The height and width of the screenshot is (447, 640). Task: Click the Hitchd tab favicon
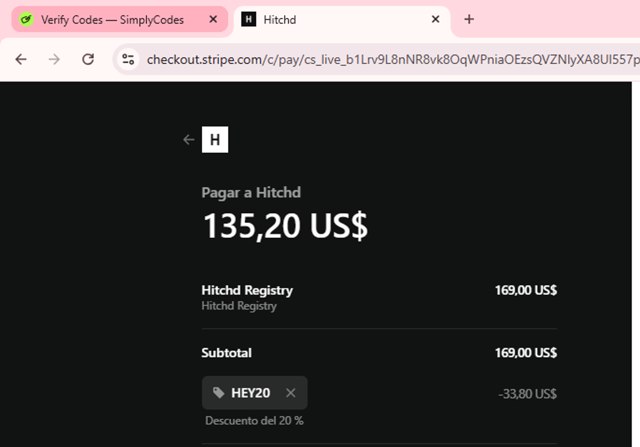pyautogui.click(x=249, y=19)
